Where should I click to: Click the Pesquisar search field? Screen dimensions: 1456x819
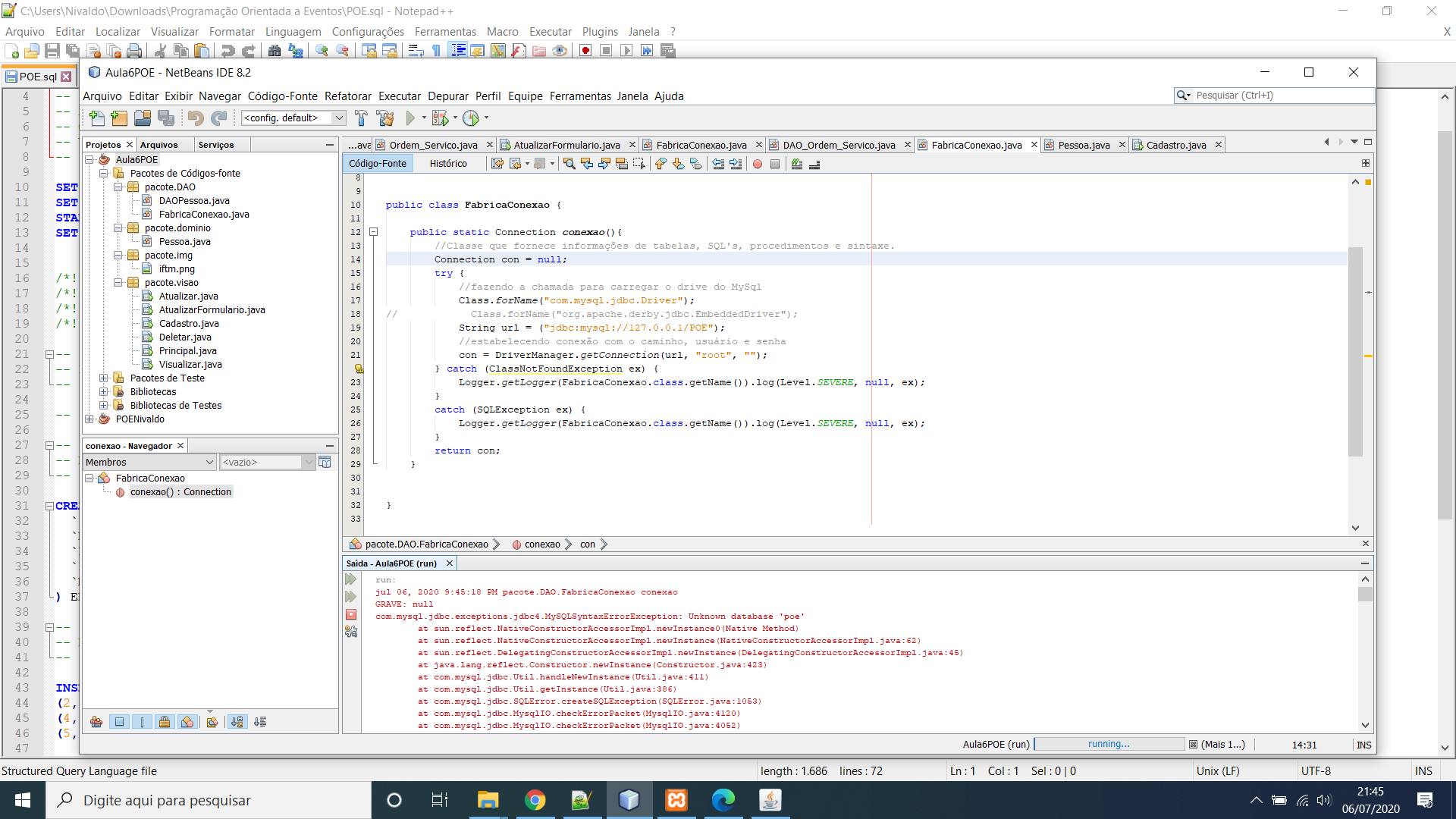[x=1282, y=96]
